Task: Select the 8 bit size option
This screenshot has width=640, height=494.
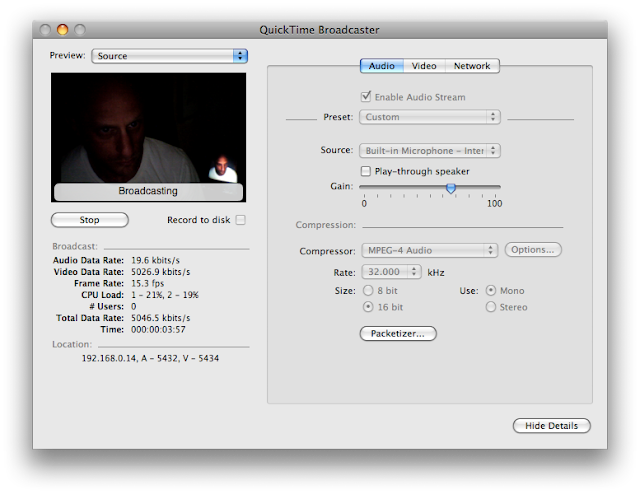Action: pos(368,290)
